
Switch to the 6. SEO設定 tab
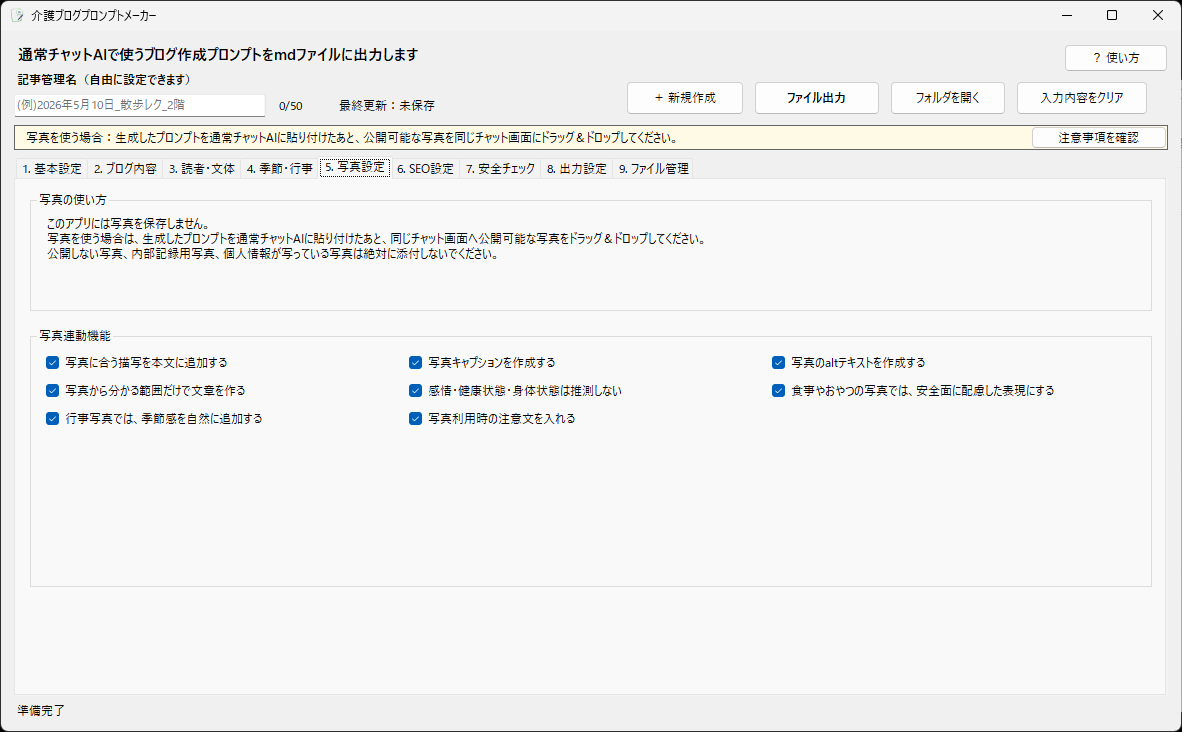[425, 169]
